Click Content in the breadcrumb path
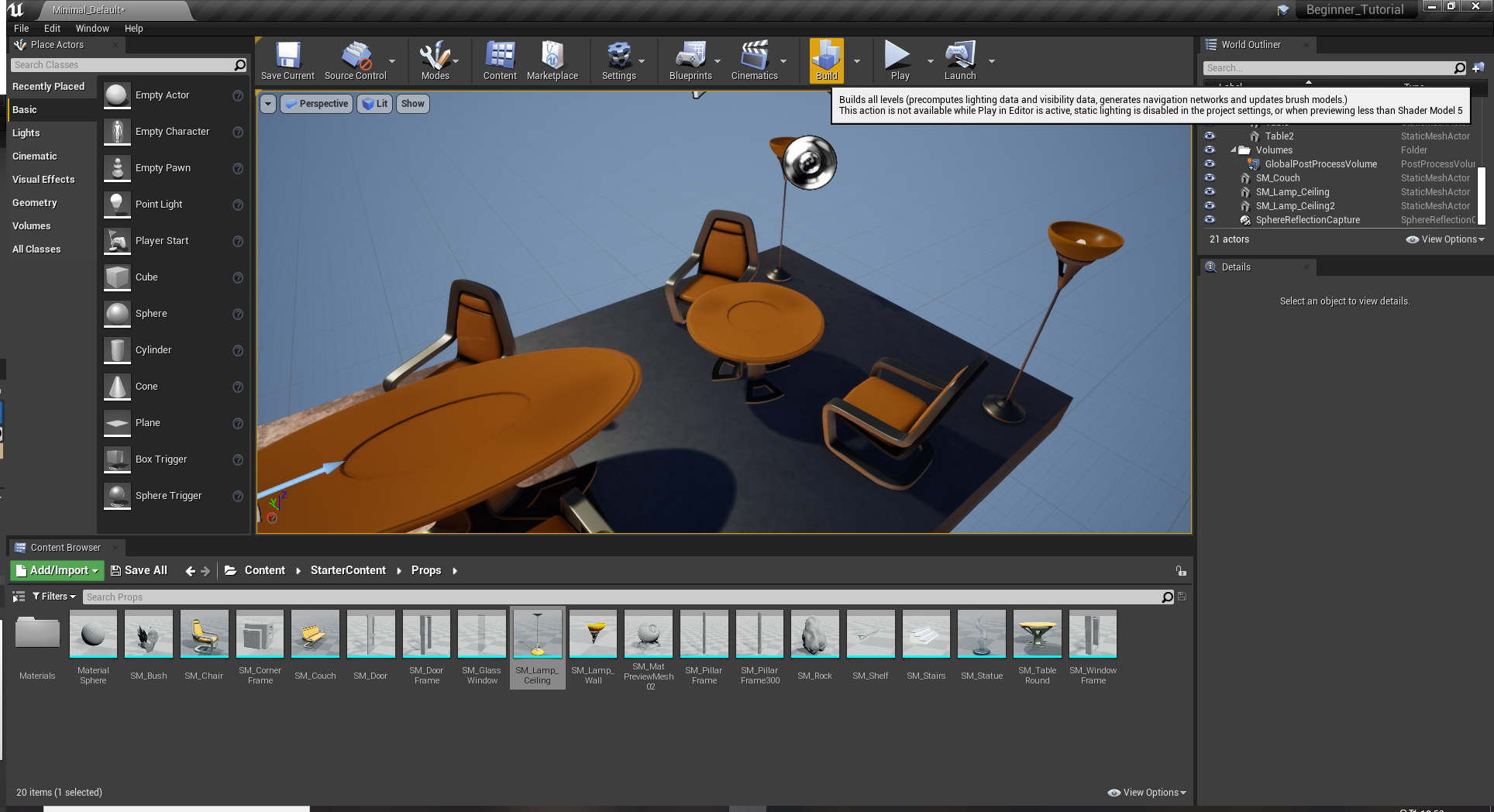Viewport: 1494px width, 812px height. pos(264,571)
